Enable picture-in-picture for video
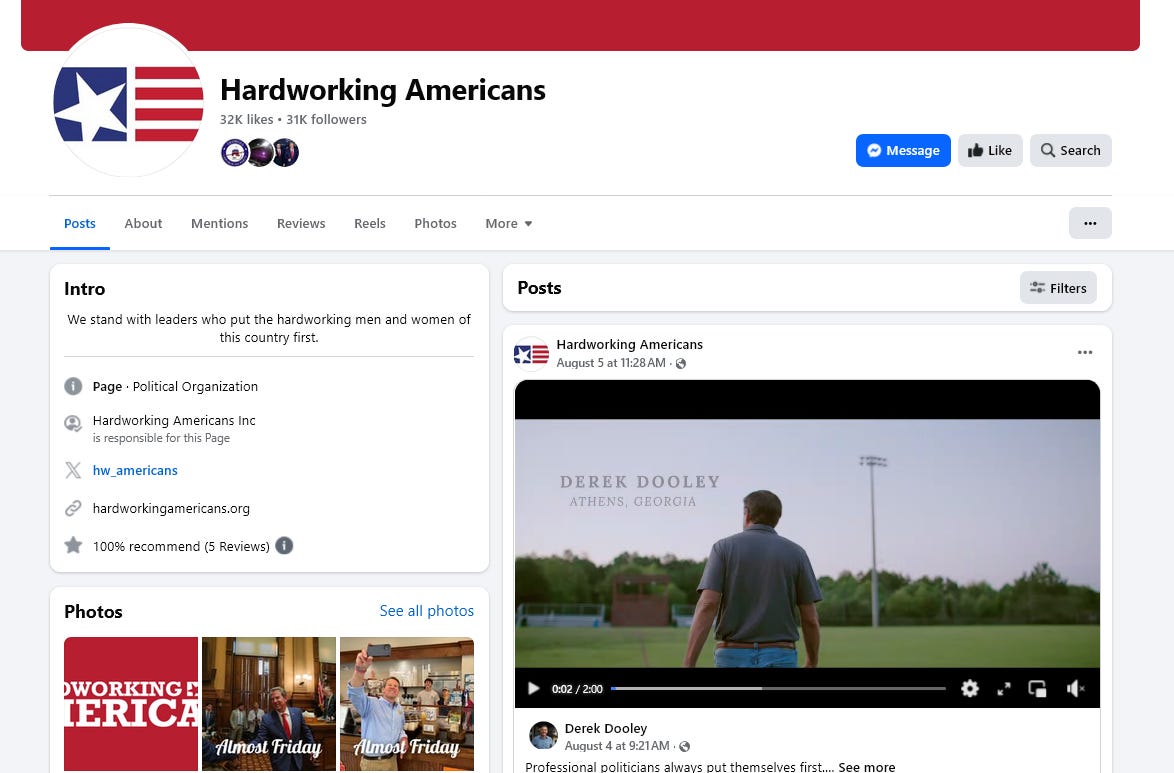Image resolution: width=1174 pixels, height=773 pixels. tap(1037, 688)
